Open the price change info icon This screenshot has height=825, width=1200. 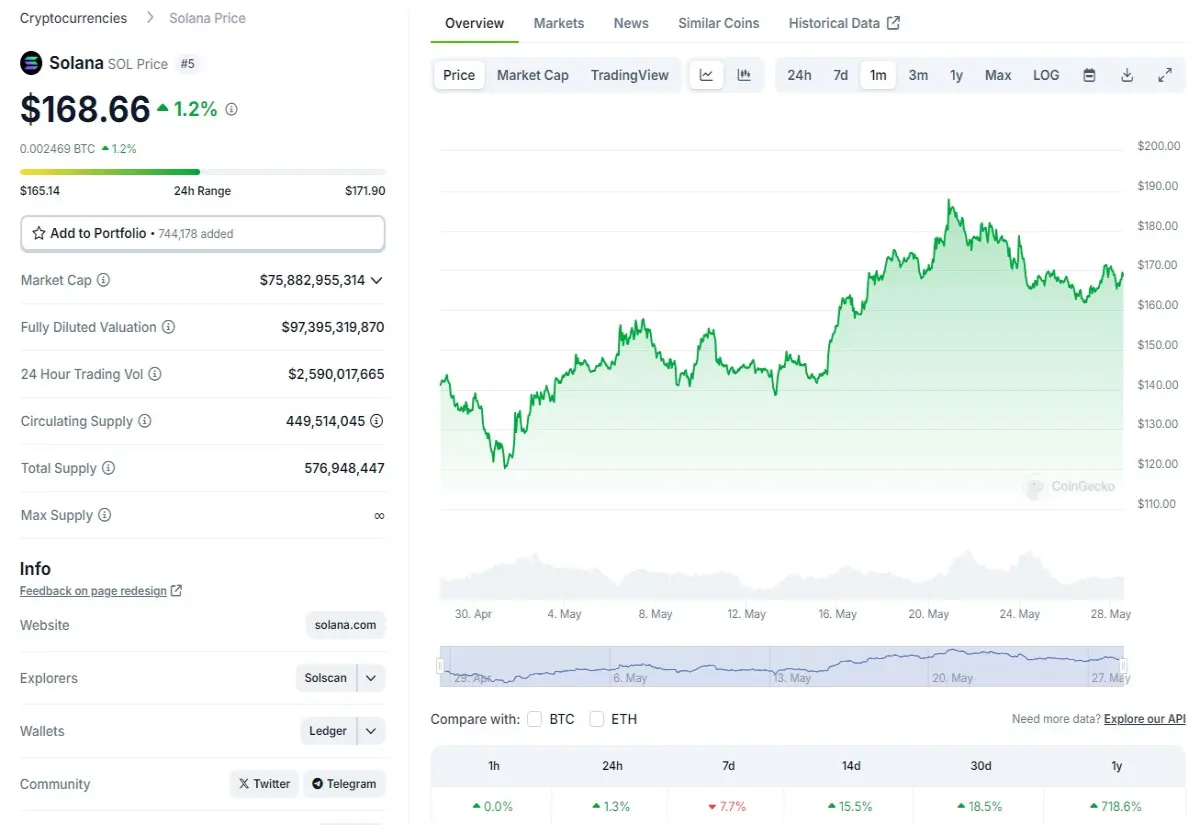coord(232,110)
